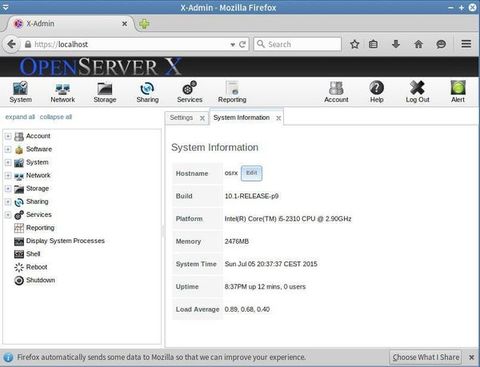
Task: Open the Reporting toolbar icon
Action: pos(232,92)
